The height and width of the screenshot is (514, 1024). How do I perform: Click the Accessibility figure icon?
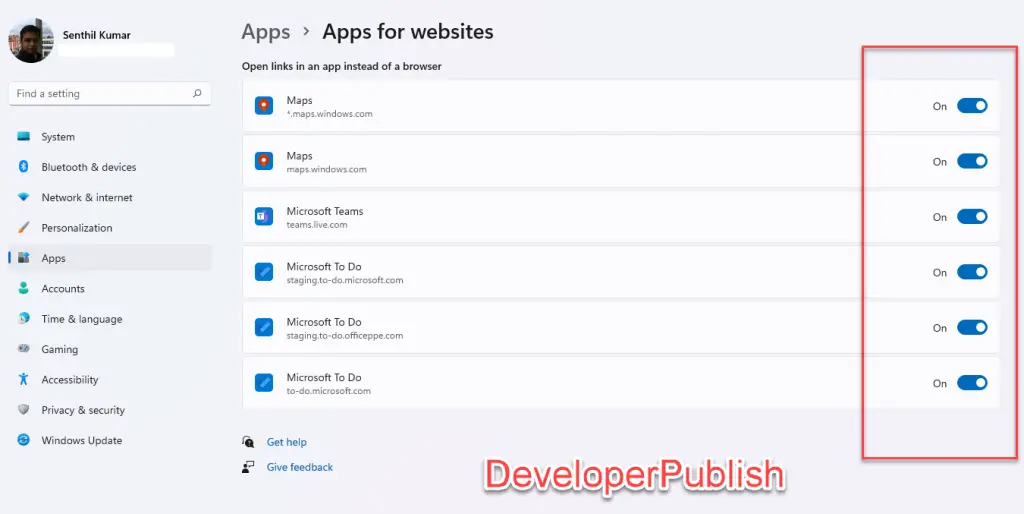[x=24, y=379]
